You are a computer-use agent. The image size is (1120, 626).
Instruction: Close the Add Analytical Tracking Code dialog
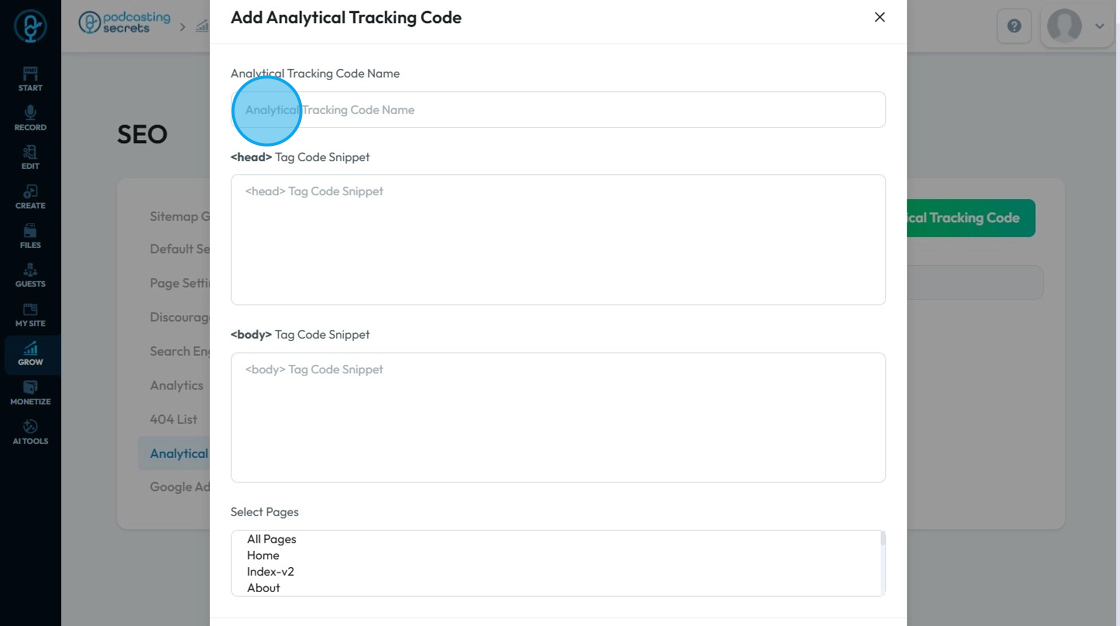coord(880,17)
